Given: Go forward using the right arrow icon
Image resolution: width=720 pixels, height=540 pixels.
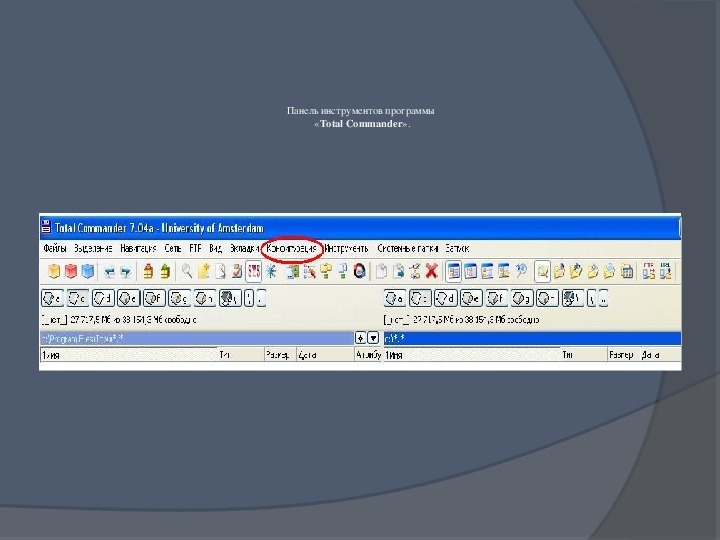Looking at the screenshot, I should click(125, 272).
